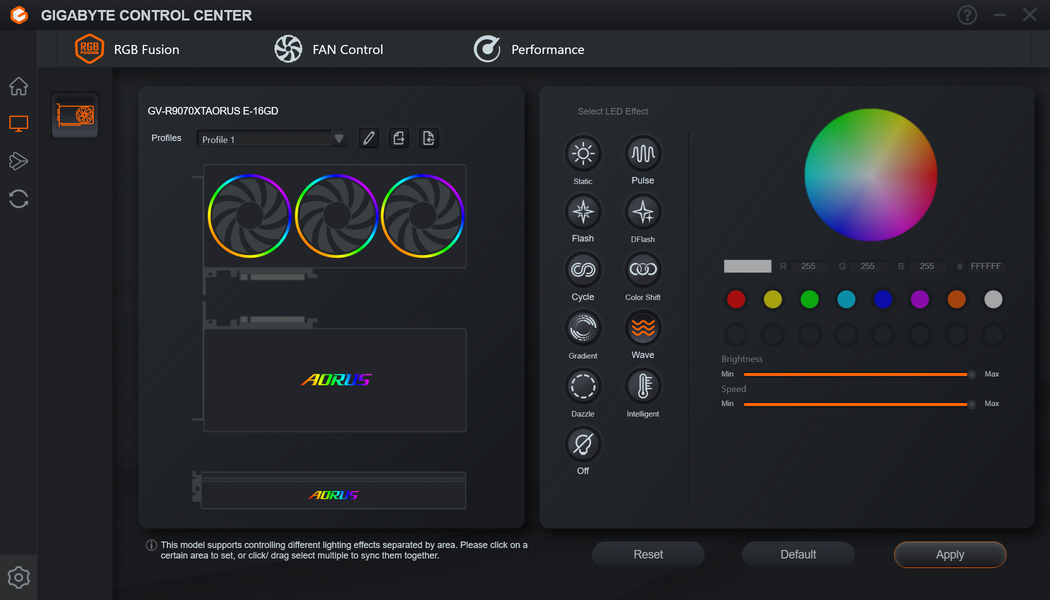Select the cyan color preset
1050x600 pixels.
click(846, 299)
